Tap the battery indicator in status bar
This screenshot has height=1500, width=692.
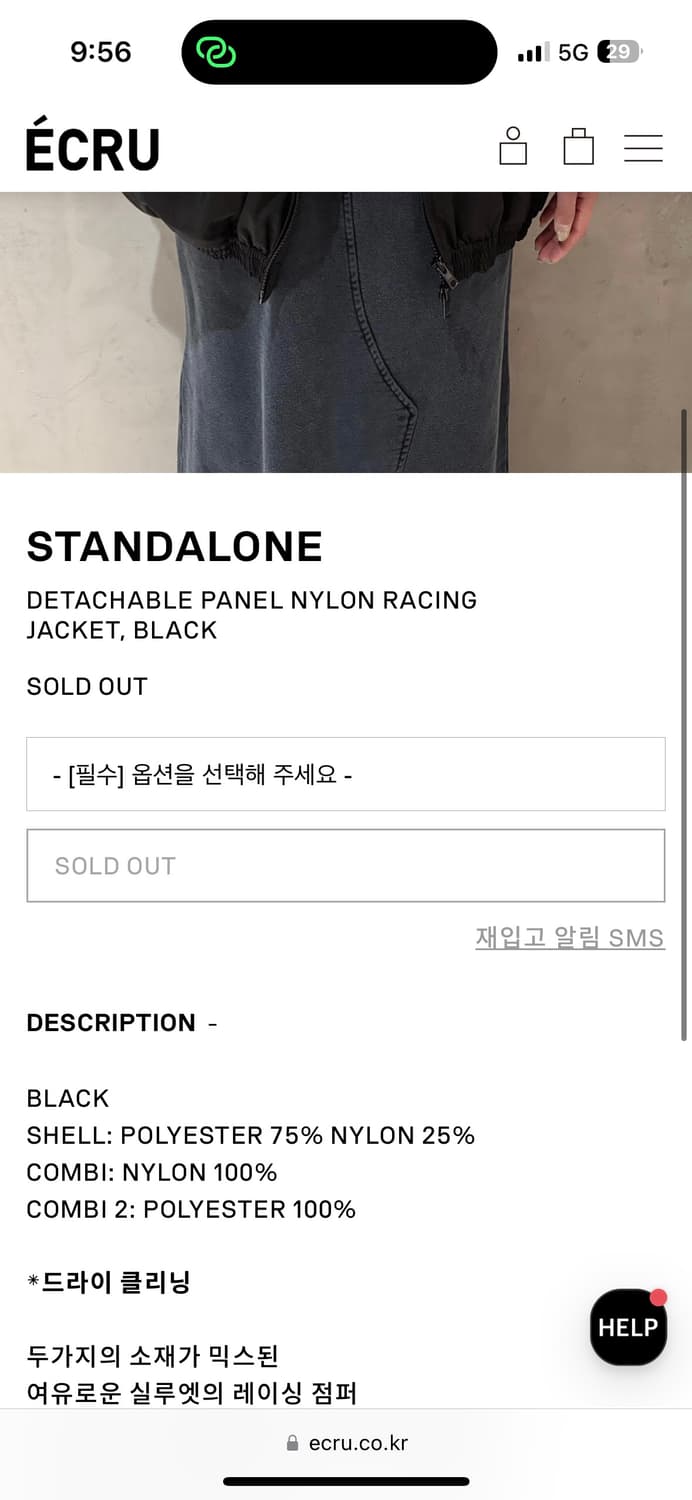click(x=619, y=52)
